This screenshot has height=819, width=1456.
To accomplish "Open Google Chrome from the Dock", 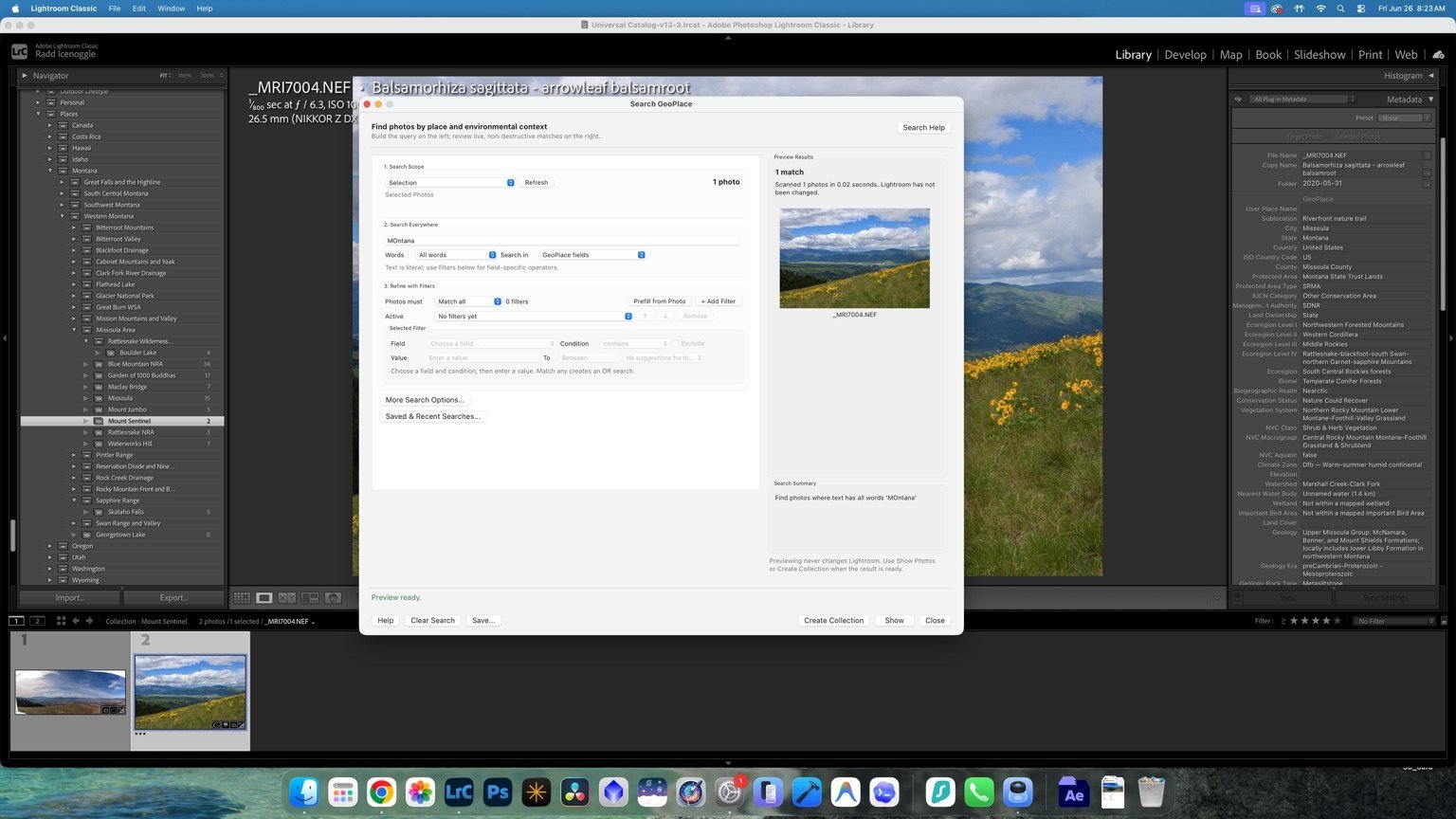I will click(x=381, y=792).
